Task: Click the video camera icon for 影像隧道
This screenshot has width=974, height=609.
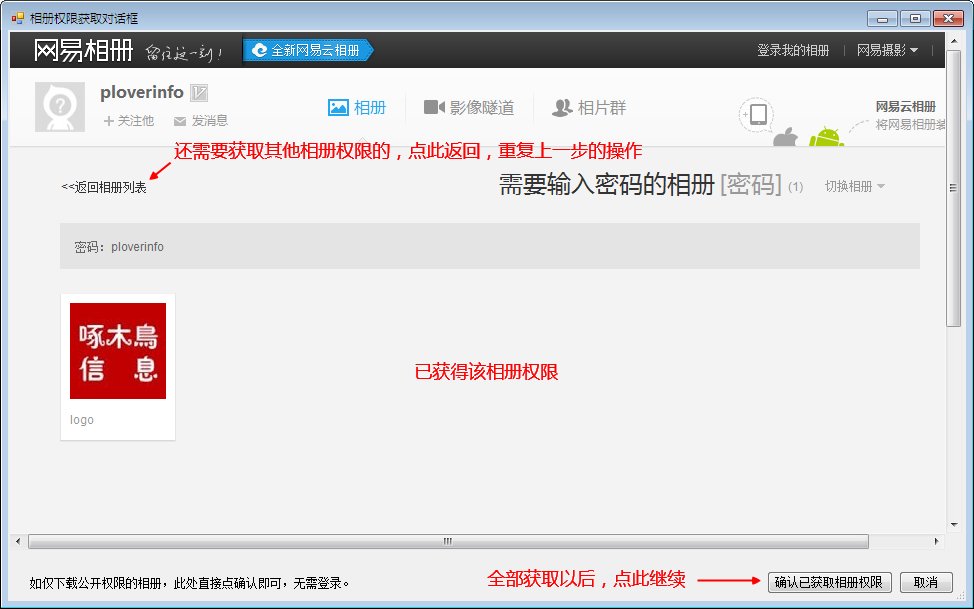Action: [434, 108]
